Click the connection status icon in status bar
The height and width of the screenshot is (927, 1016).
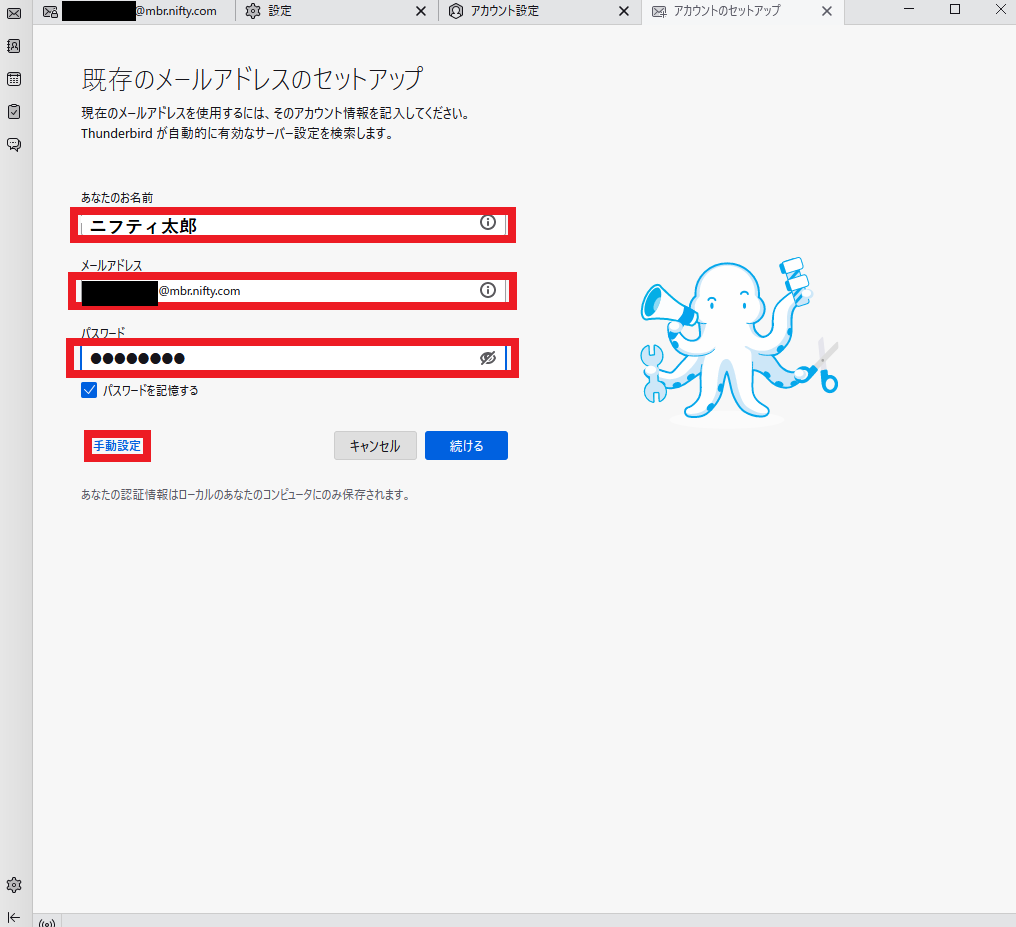point(47,922)
